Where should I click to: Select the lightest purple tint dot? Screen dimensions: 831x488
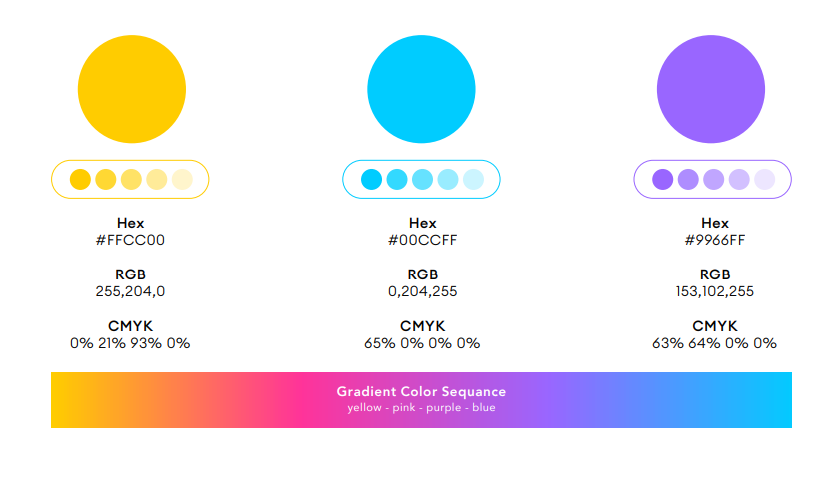click(765, 179)
